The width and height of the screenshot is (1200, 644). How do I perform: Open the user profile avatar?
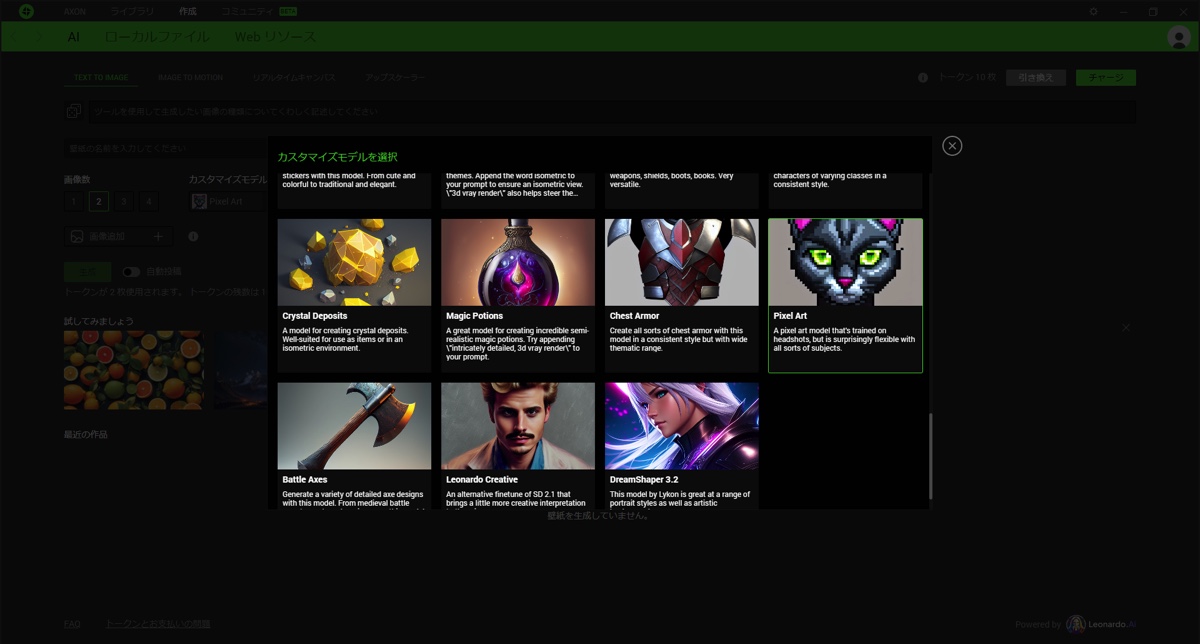[x=1178, y=37]
